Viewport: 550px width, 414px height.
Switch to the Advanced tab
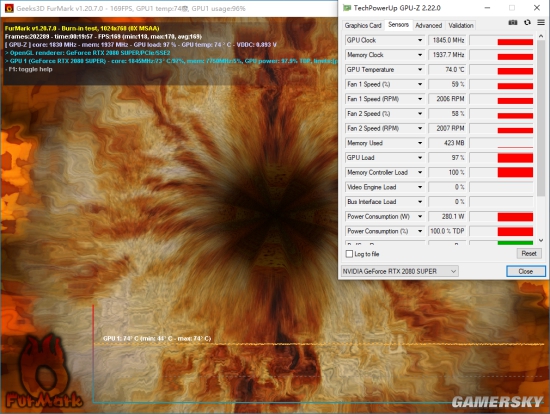pyautogui.click(x=428, y=26)
